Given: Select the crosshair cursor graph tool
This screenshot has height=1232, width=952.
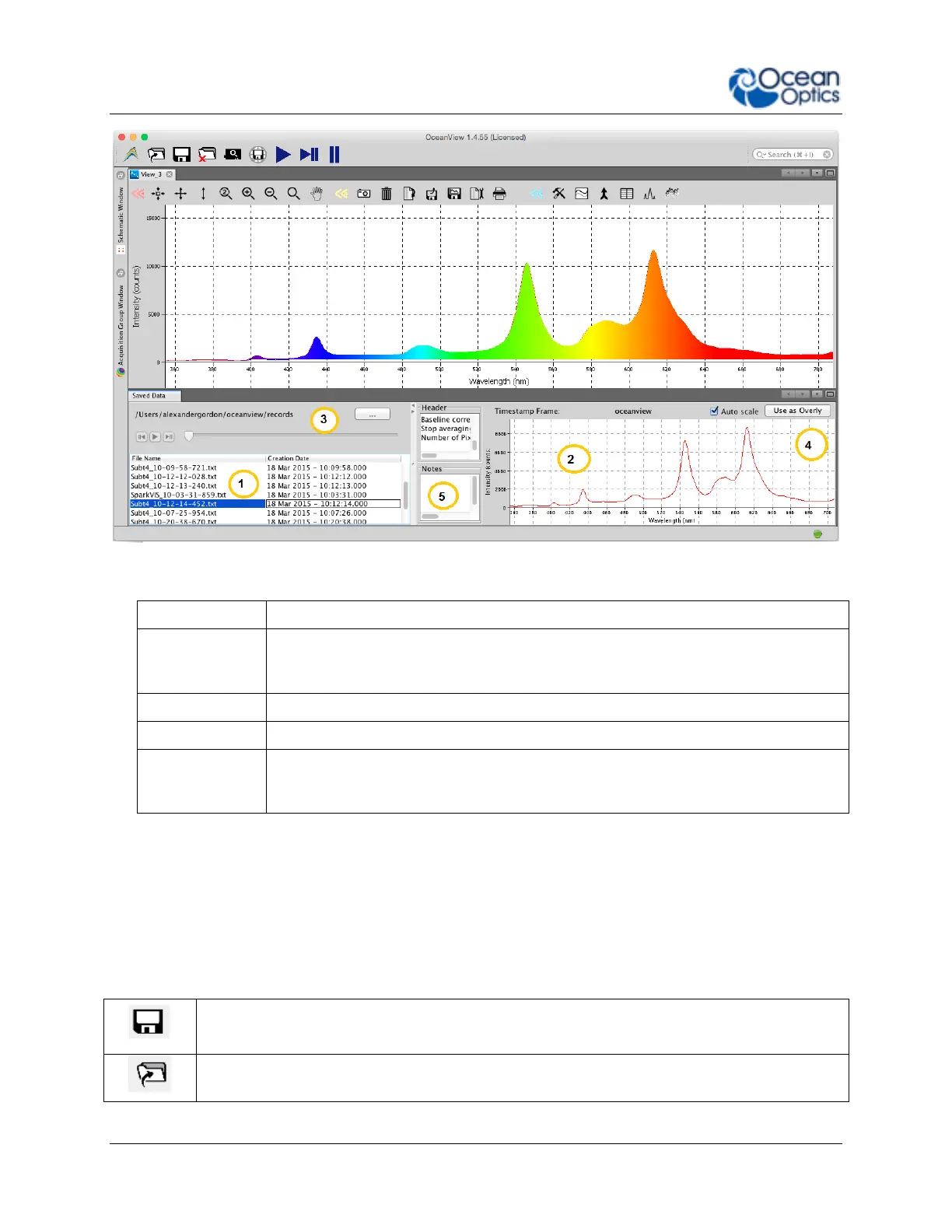Looking at the screenshot, I should 180,194.
